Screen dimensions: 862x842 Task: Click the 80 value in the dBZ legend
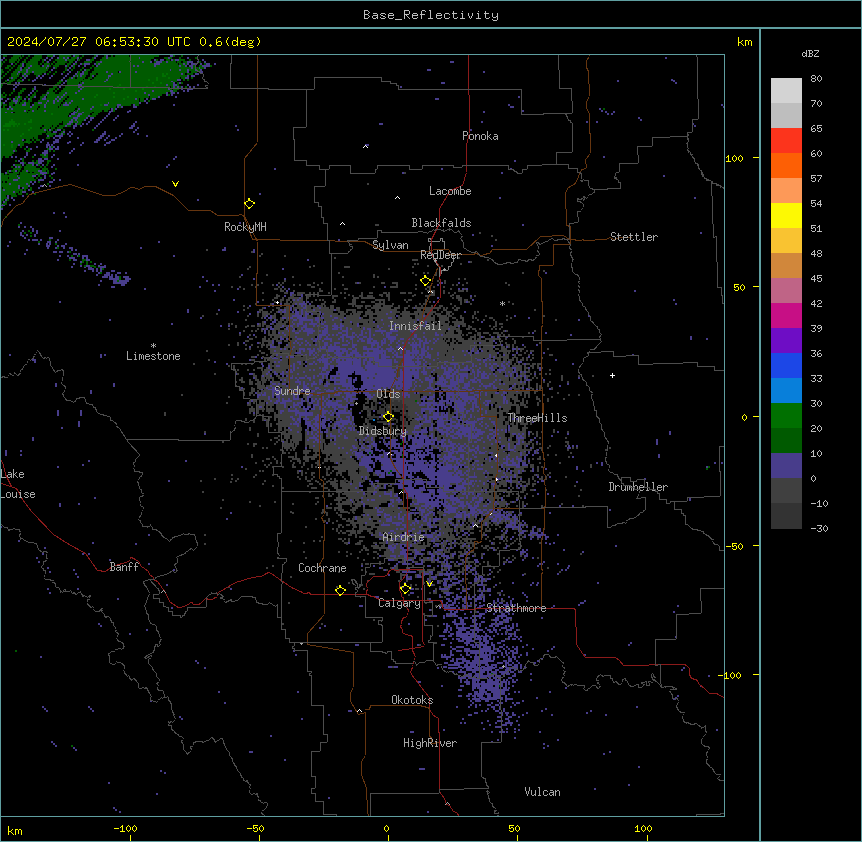point(816,79)
